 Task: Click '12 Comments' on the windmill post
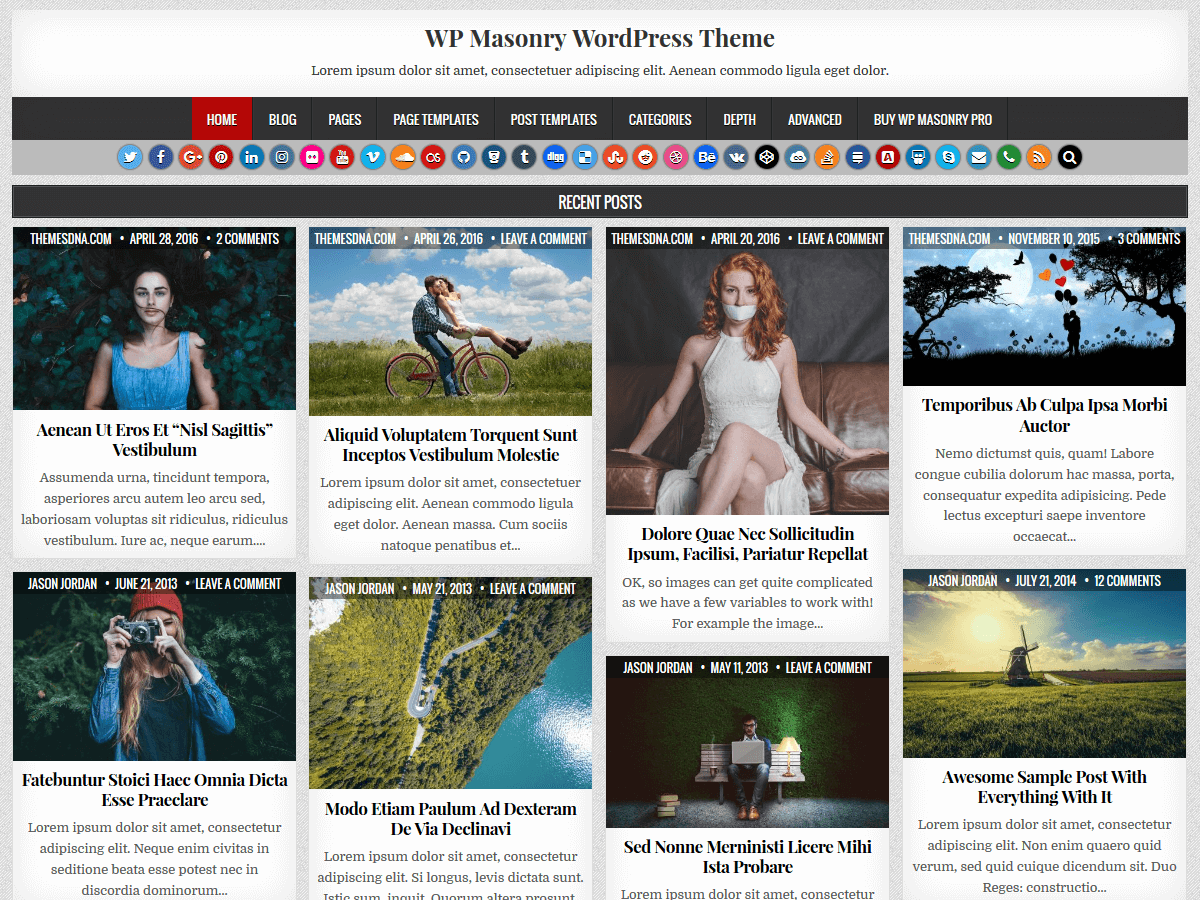point(1127,581)
